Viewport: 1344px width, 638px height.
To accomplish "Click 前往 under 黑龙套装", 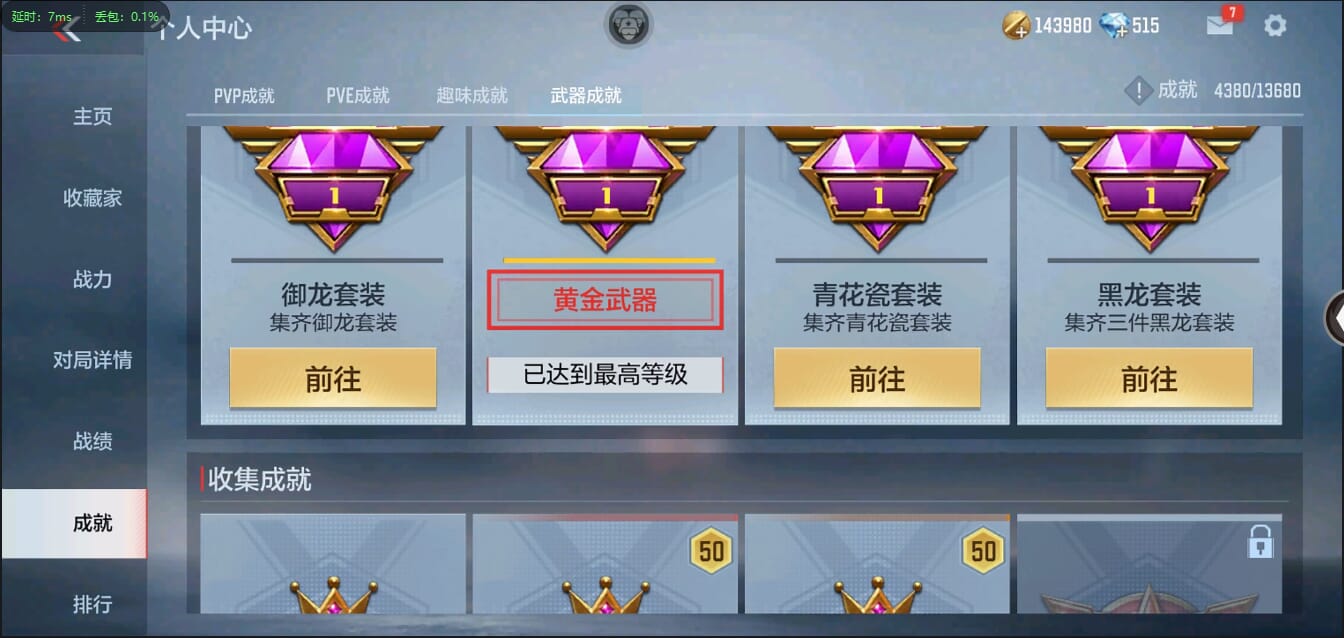I will click(1149, 378).
